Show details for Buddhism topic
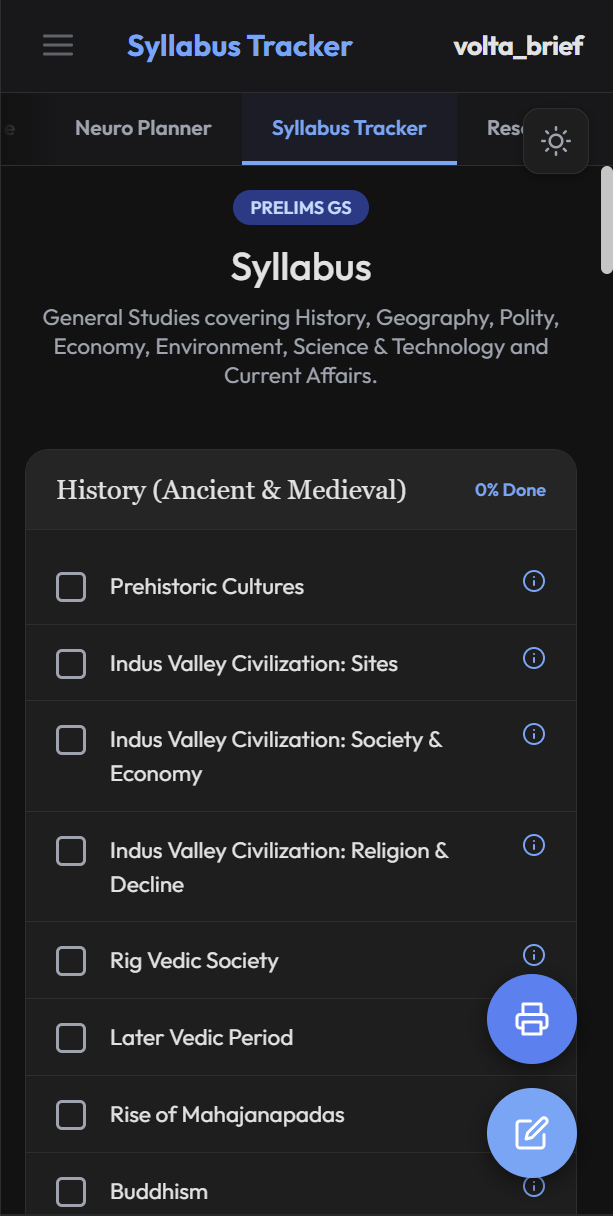Viewport: 613px width, 1216px height. 534,1186
